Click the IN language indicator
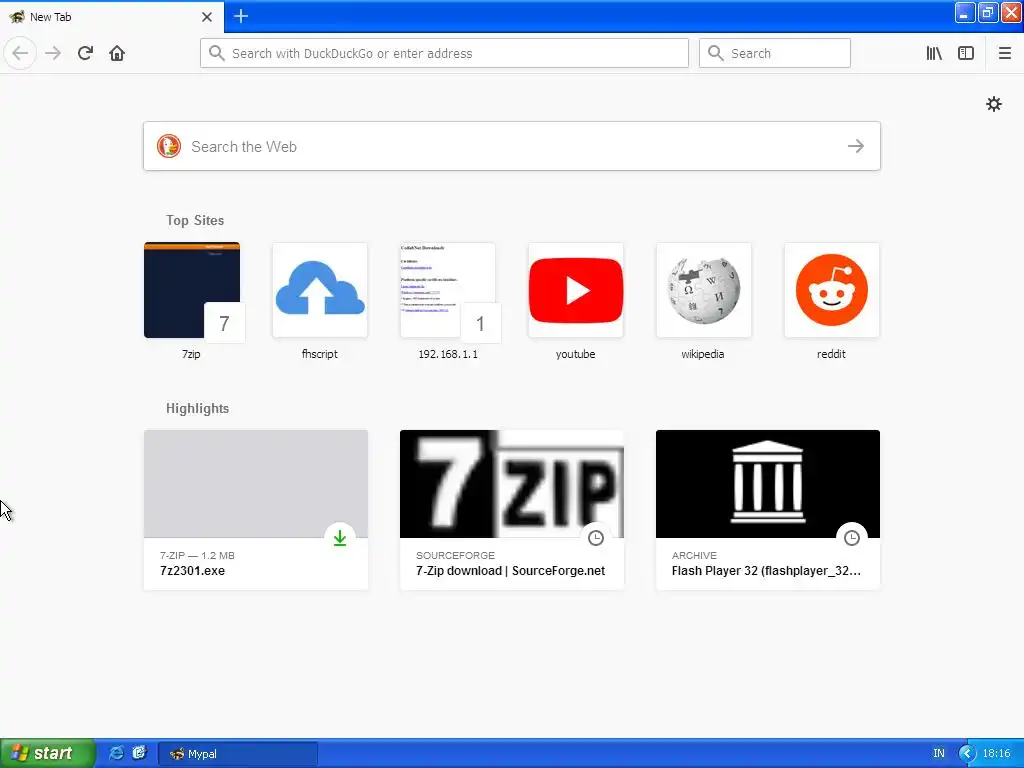 click(x=938, y=754)
